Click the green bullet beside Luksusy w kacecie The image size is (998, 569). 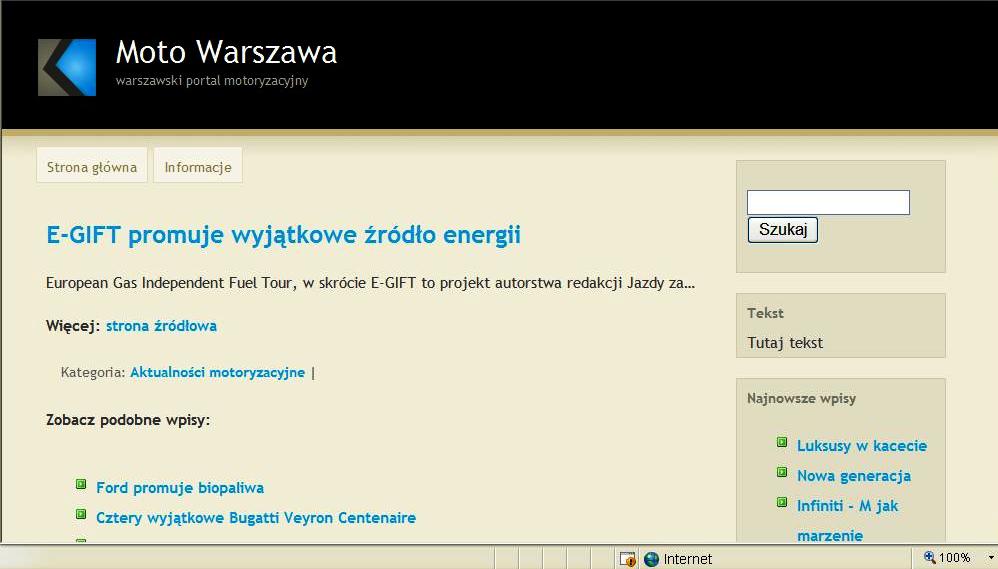click(x=782, y=443)
